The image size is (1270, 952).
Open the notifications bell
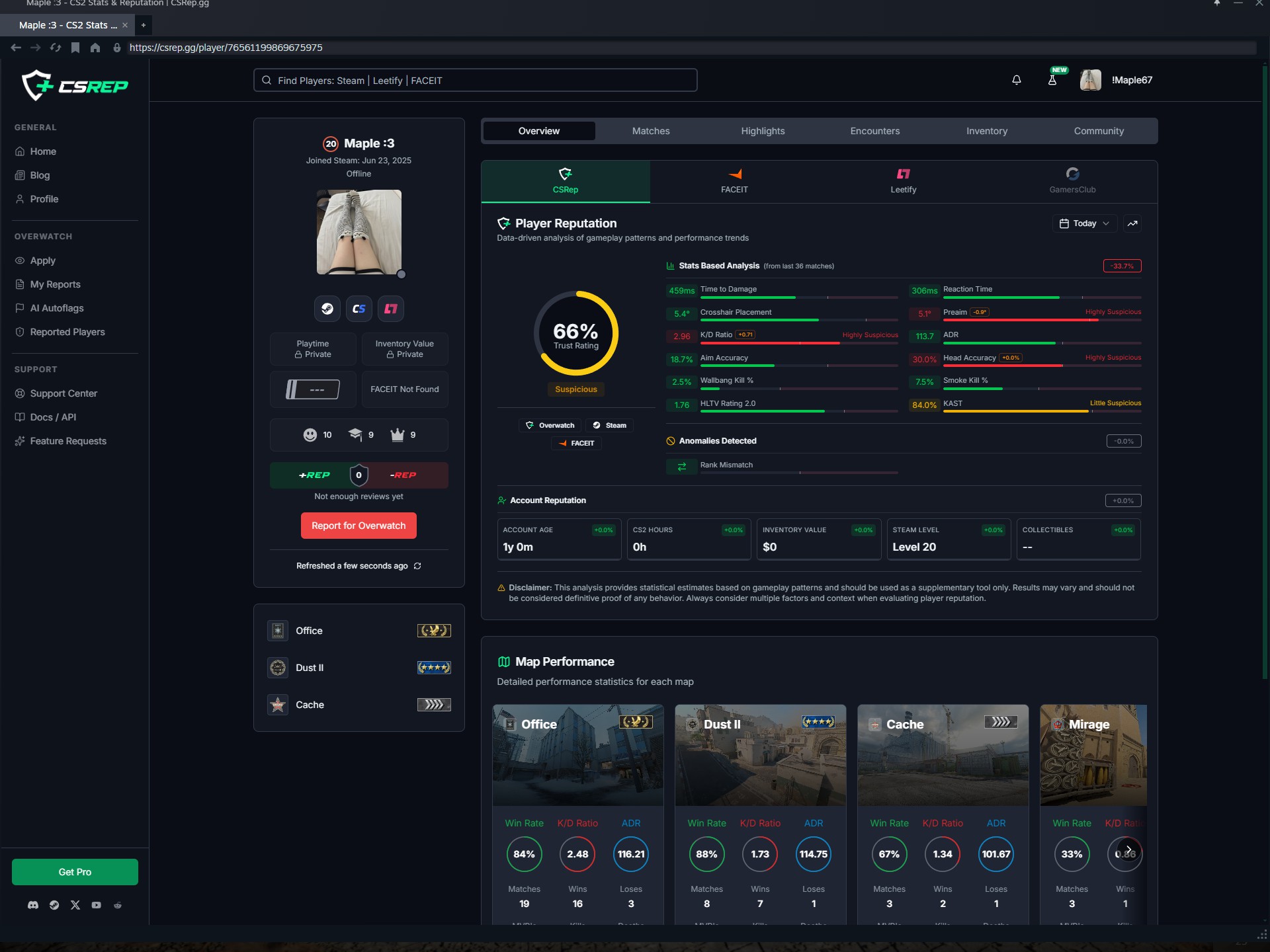1017,80
